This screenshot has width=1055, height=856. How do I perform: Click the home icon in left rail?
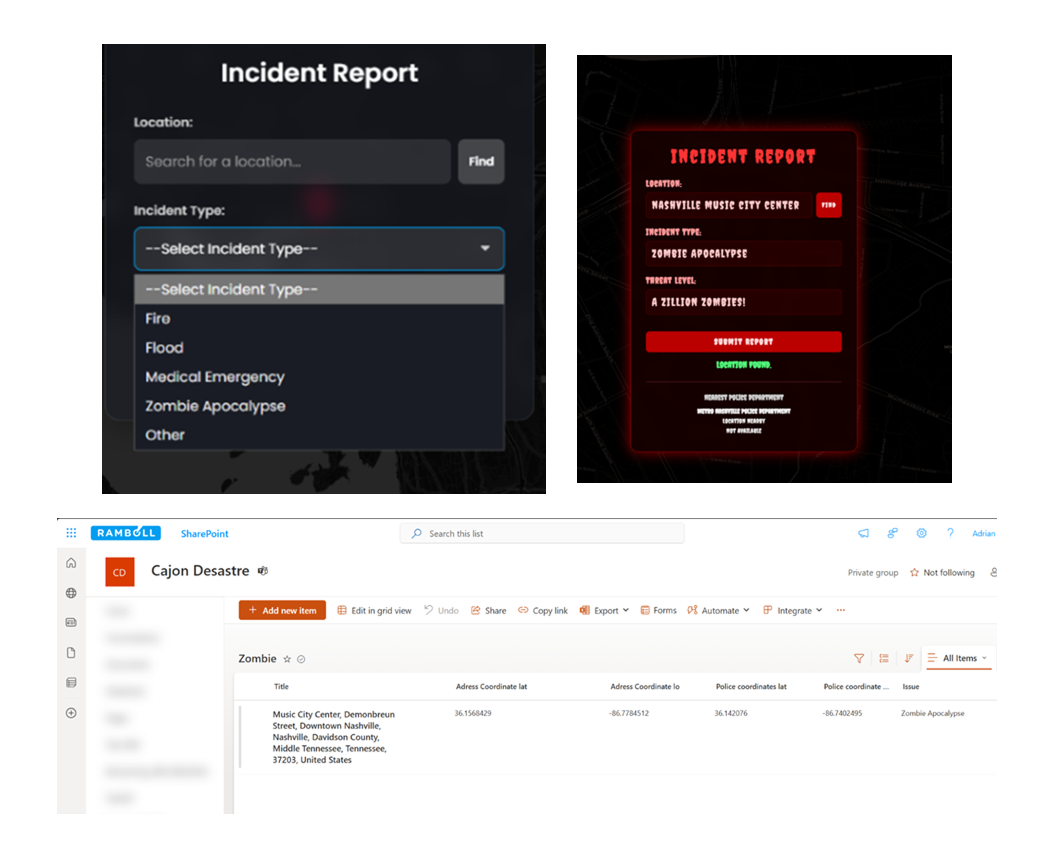click(x=71, y=563)
